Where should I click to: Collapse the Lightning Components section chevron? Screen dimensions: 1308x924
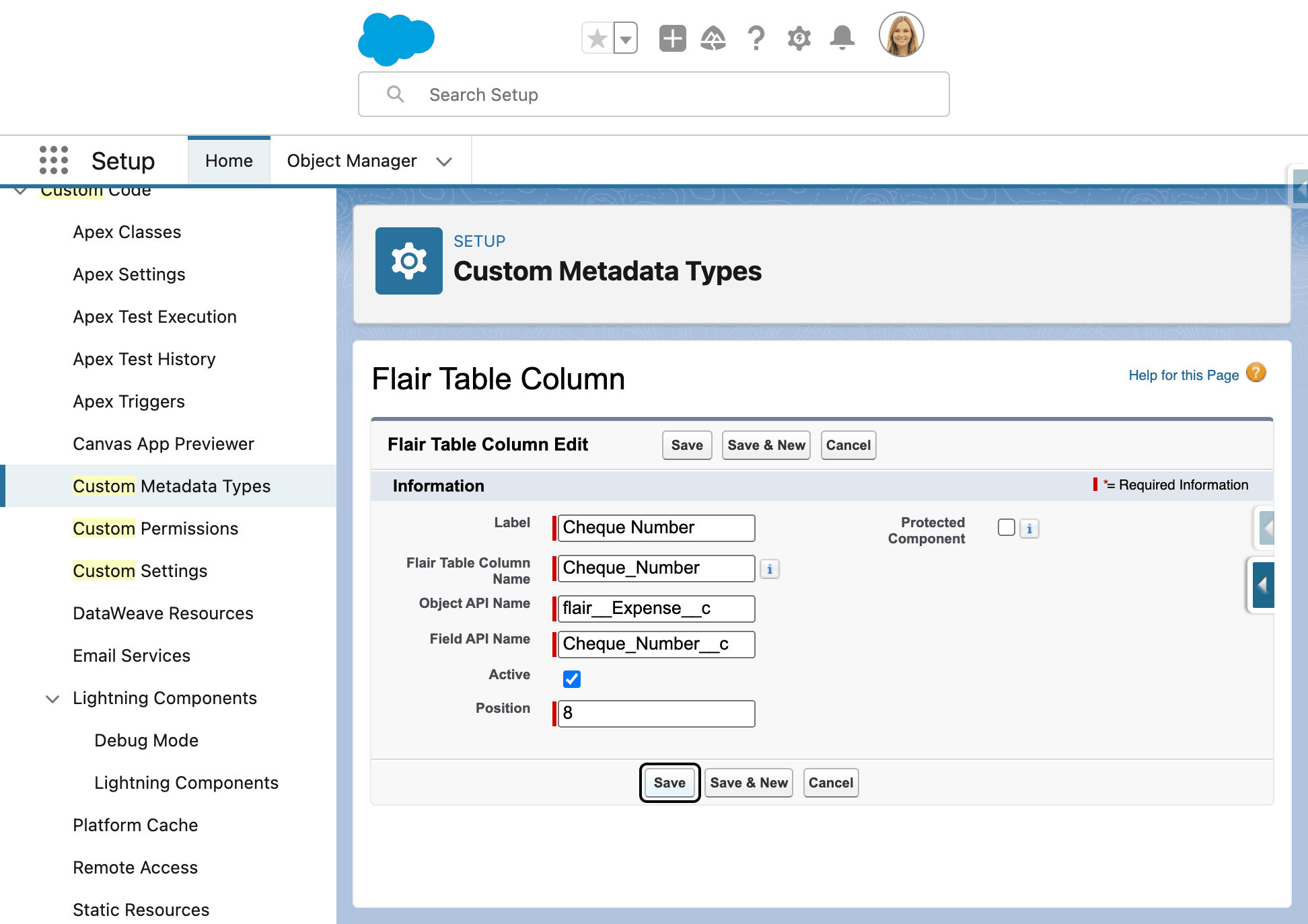(52, 699)
